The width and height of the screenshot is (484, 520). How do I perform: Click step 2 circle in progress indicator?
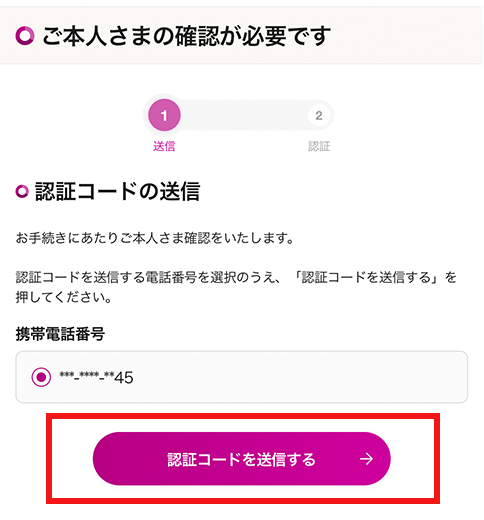pyautogui.click(x=319, y=115)
